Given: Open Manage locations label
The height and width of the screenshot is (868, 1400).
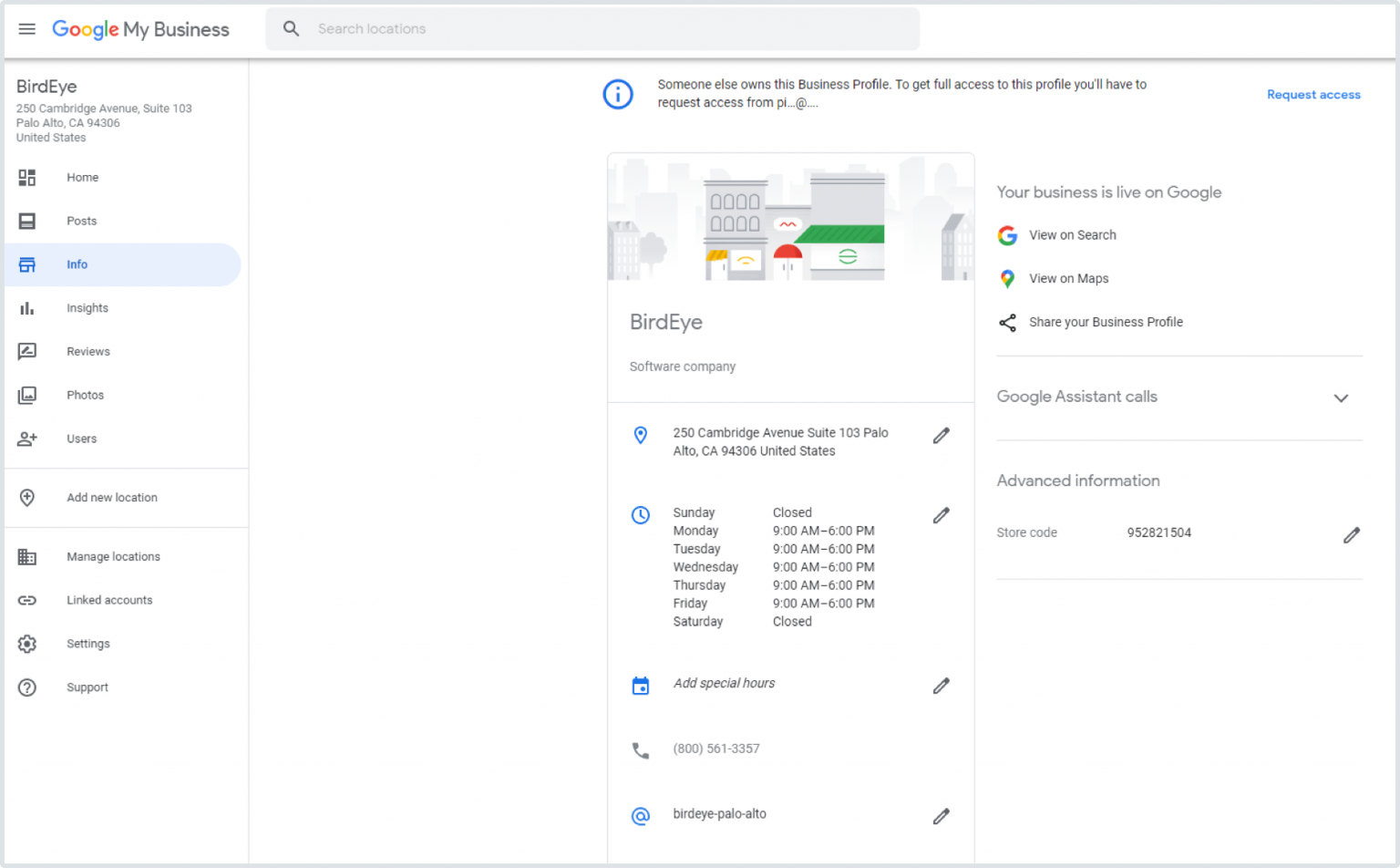Looking at the screenshot, I should coord(113,556).
